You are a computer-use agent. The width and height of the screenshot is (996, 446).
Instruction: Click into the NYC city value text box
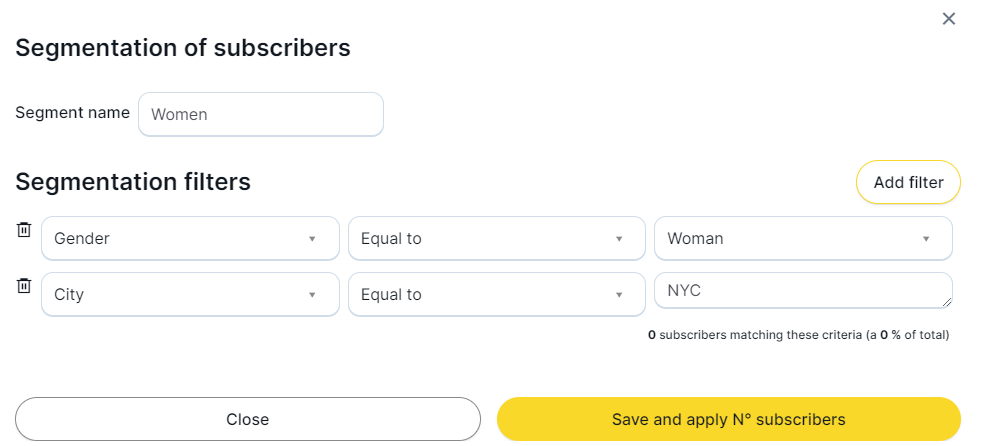(800, 290)
